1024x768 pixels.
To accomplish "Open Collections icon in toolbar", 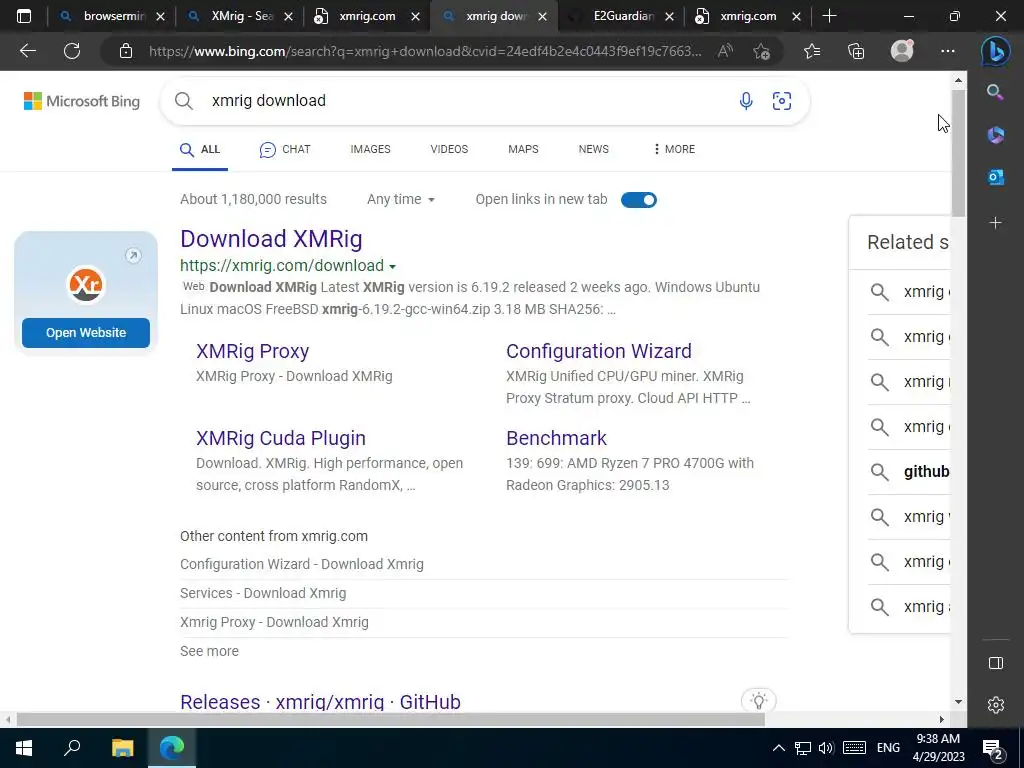I will pyautogui.click(x=856, y=51).
